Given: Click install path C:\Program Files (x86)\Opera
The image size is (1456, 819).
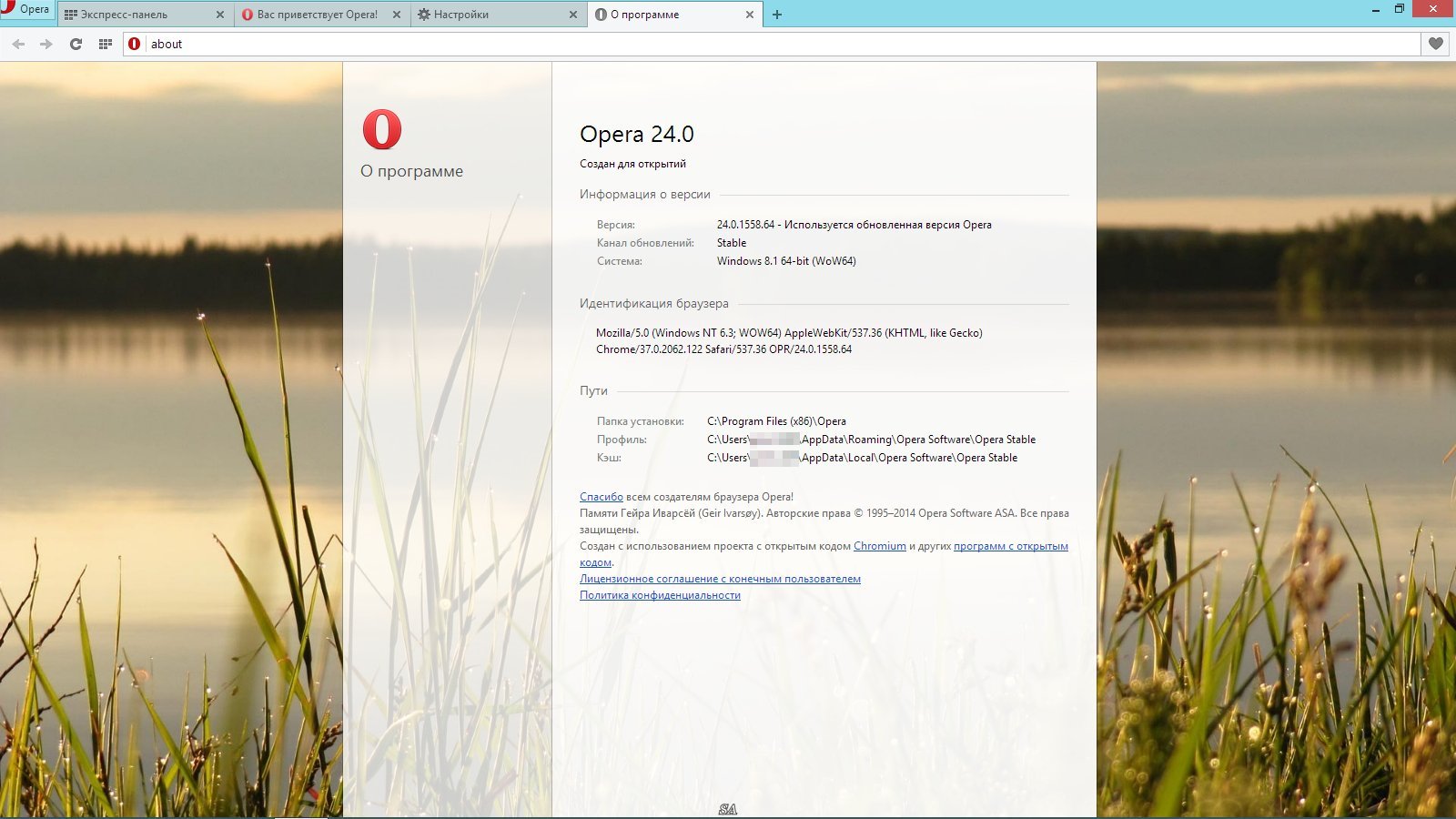Looking at the screenshot, I should pyautogui.click(x=776, y=421).
